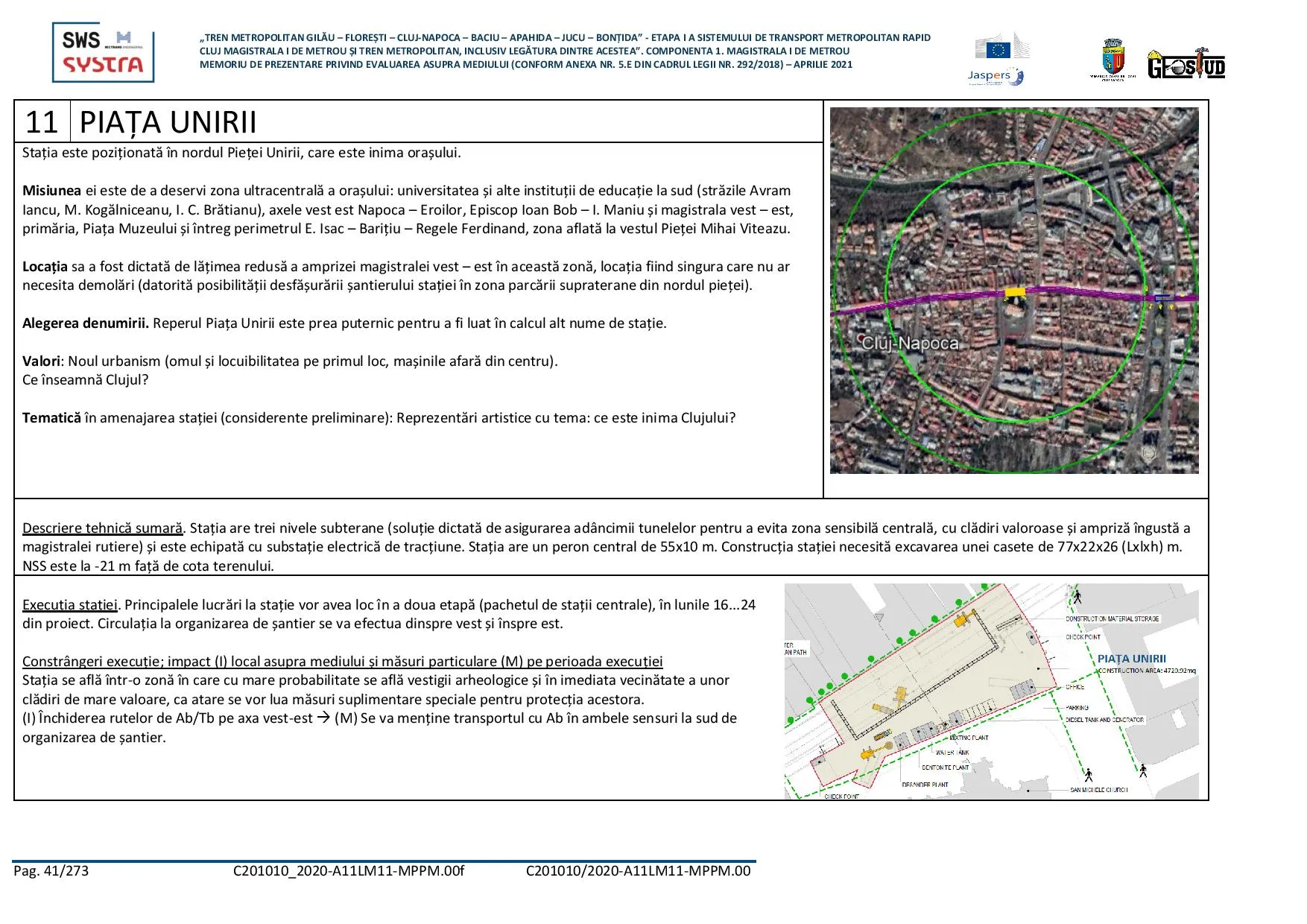1307x924 pixels.
Task: Click the pedestrian icon above Construction Material Storage
Action: click(x=1077, y=596)
